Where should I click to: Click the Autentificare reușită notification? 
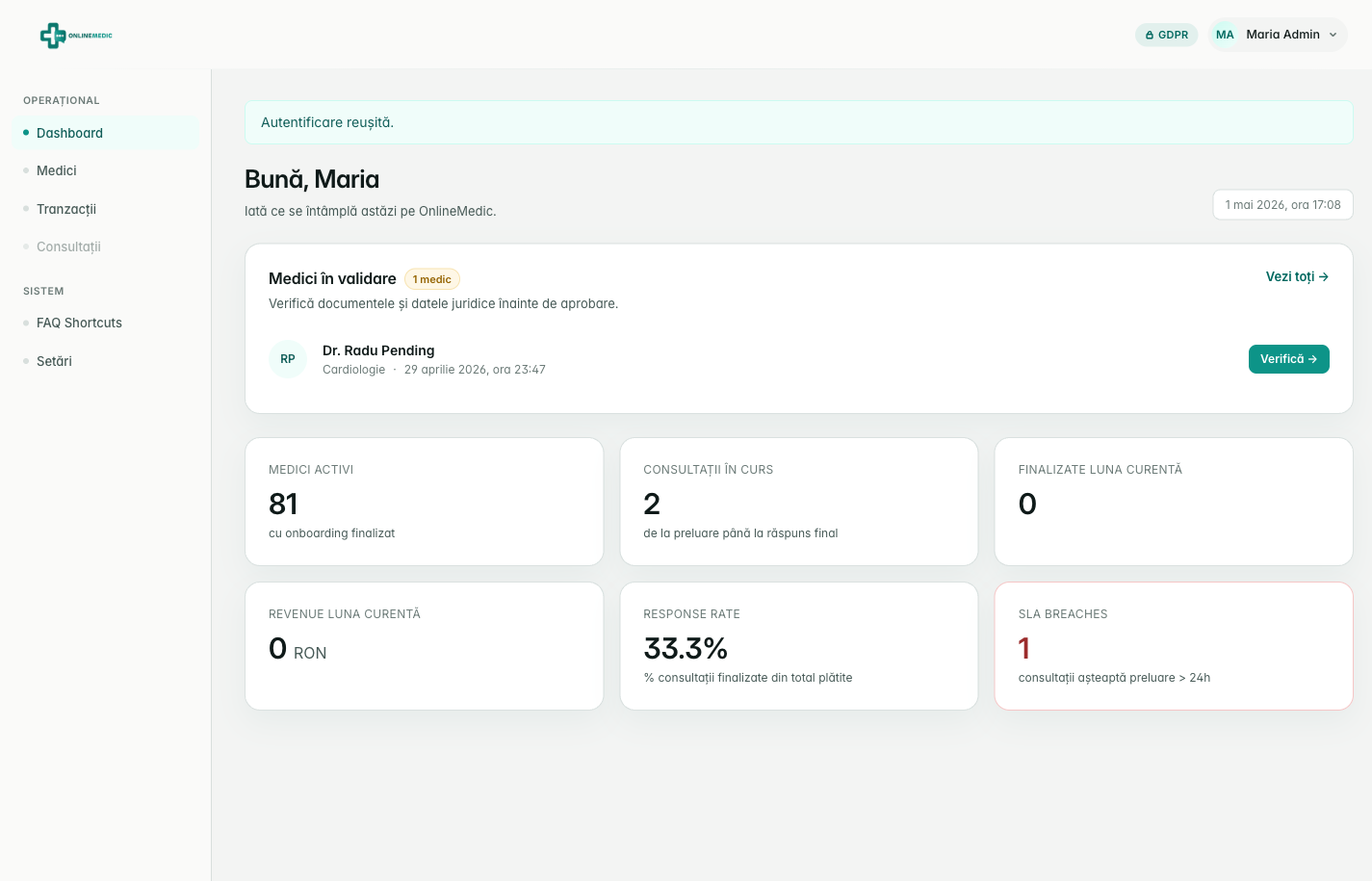click(799, 122)
